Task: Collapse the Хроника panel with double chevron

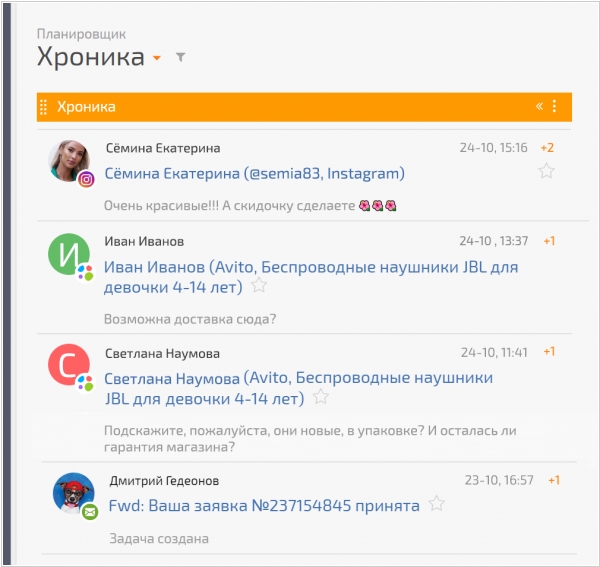Action: coord(540,106)
